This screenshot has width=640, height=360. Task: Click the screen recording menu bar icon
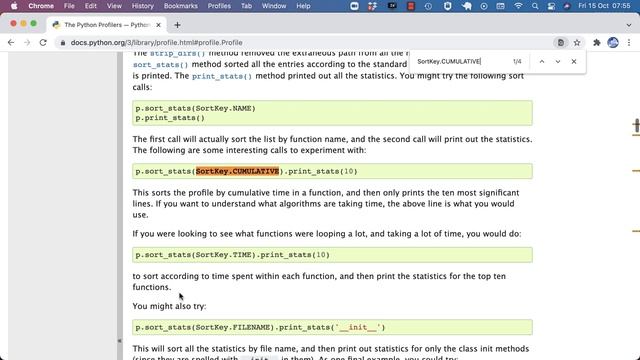[354, 6]
